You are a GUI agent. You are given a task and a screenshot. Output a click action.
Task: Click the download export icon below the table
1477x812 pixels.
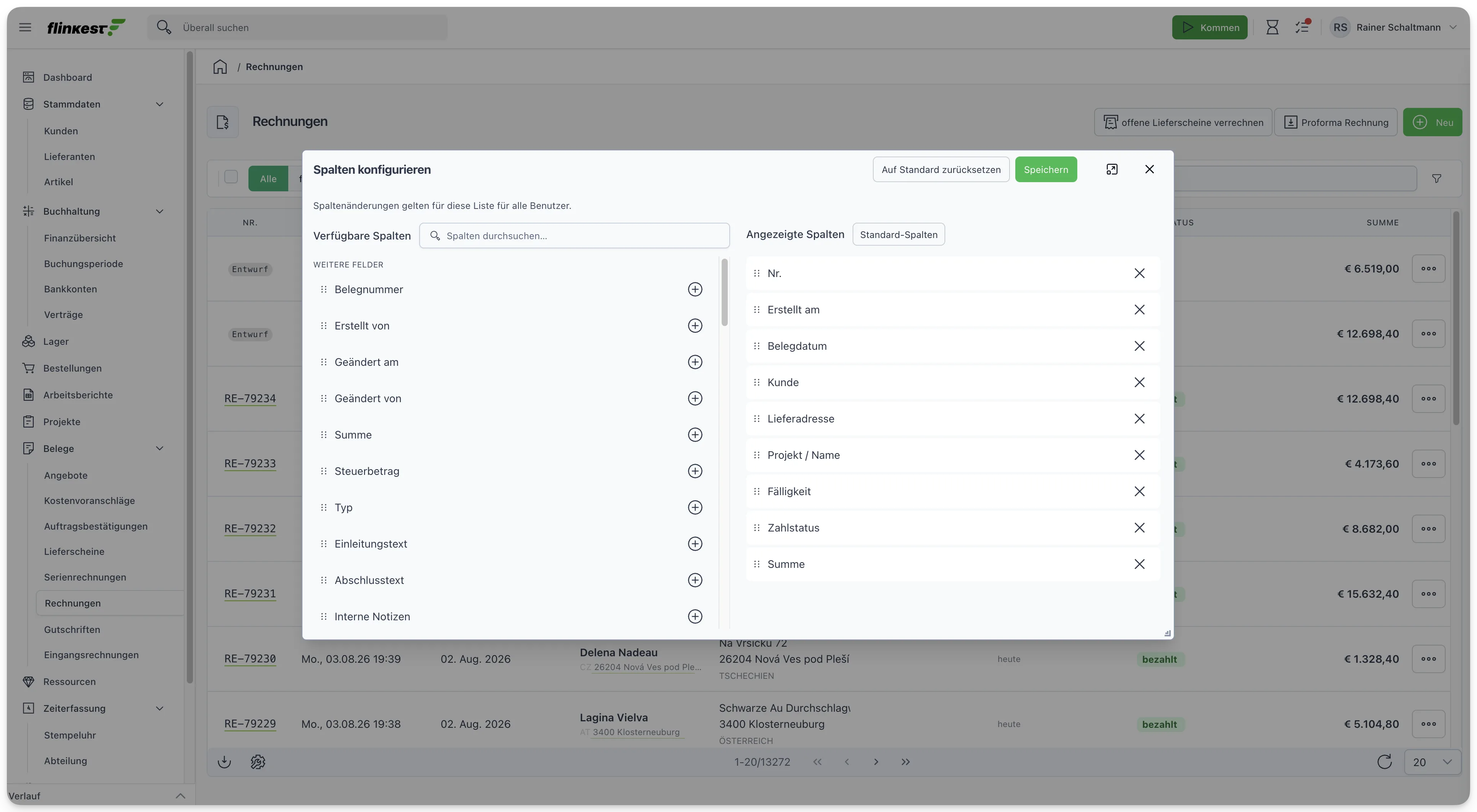pyautogui.click(x=224, y=761)
